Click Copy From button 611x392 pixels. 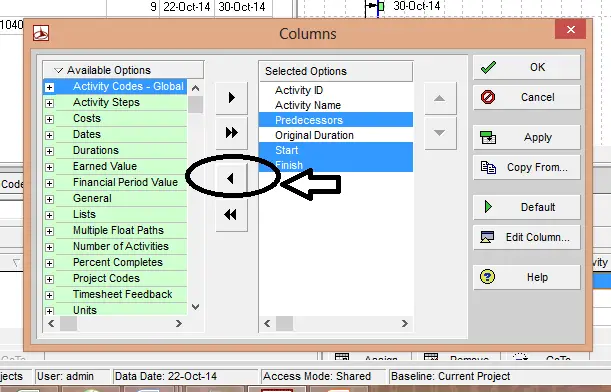point(526,168)
